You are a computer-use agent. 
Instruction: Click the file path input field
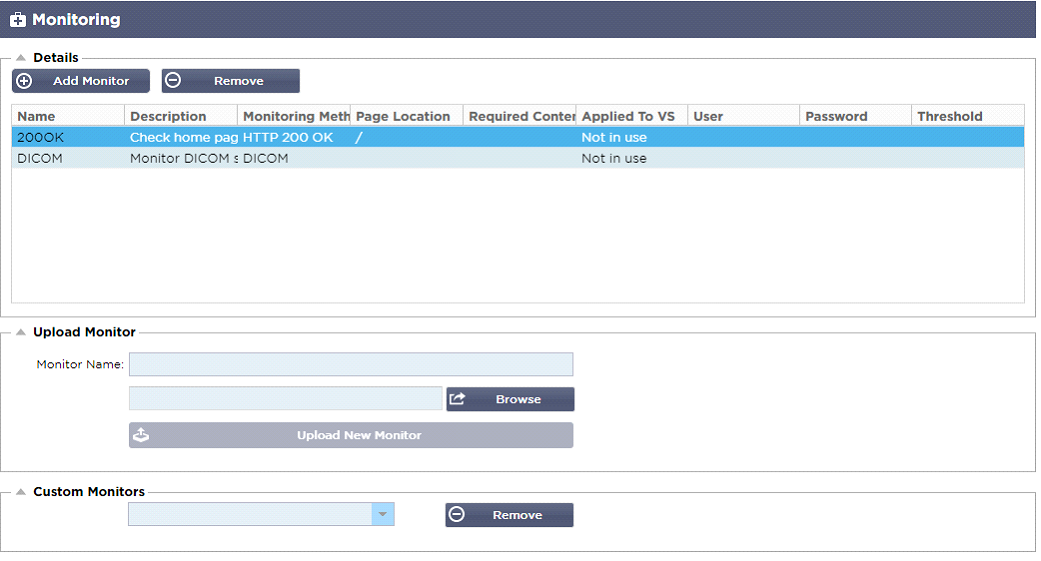tap(285, 399)
